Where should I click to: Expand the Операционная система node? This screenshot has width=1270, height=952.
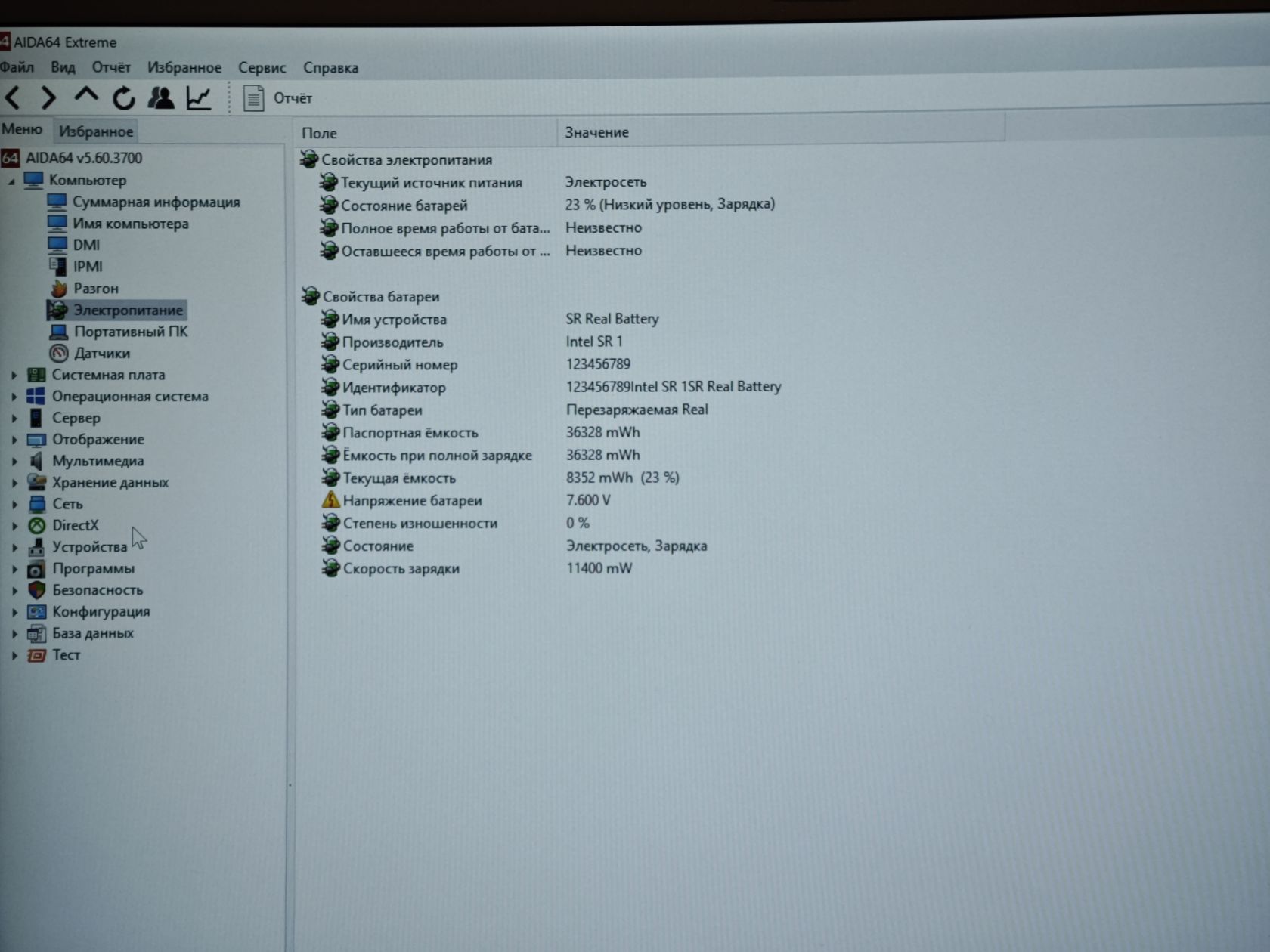(14, 396)
